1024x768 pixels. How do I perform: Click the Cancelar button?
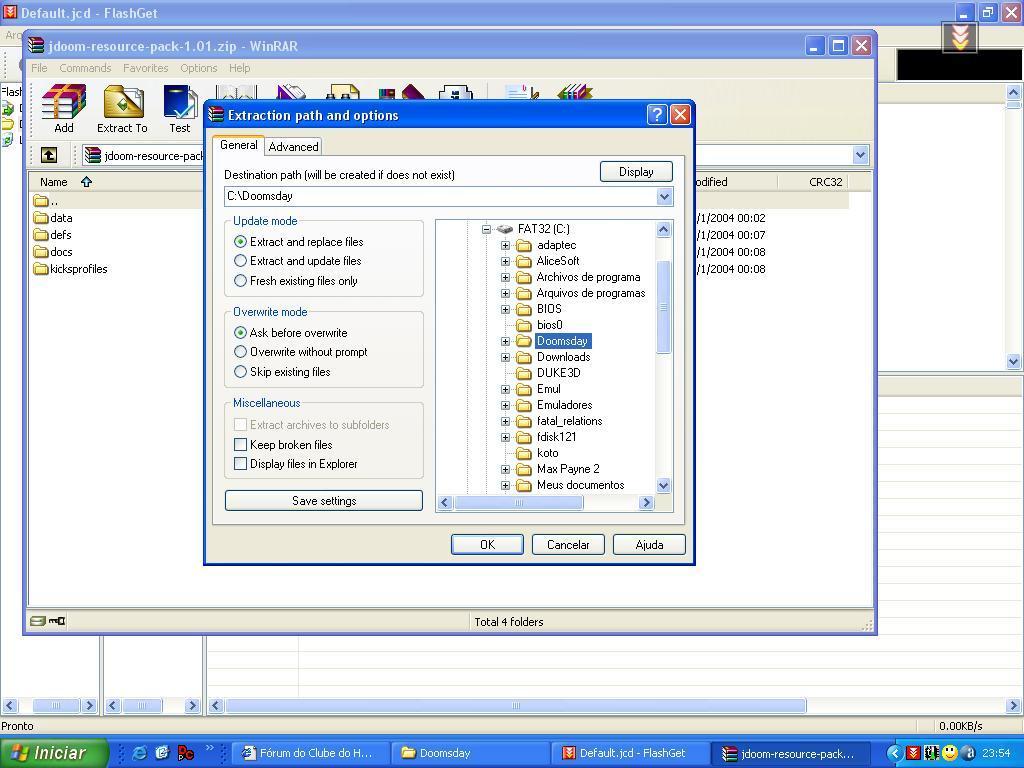pyautogui.click(x=568, y=545)
